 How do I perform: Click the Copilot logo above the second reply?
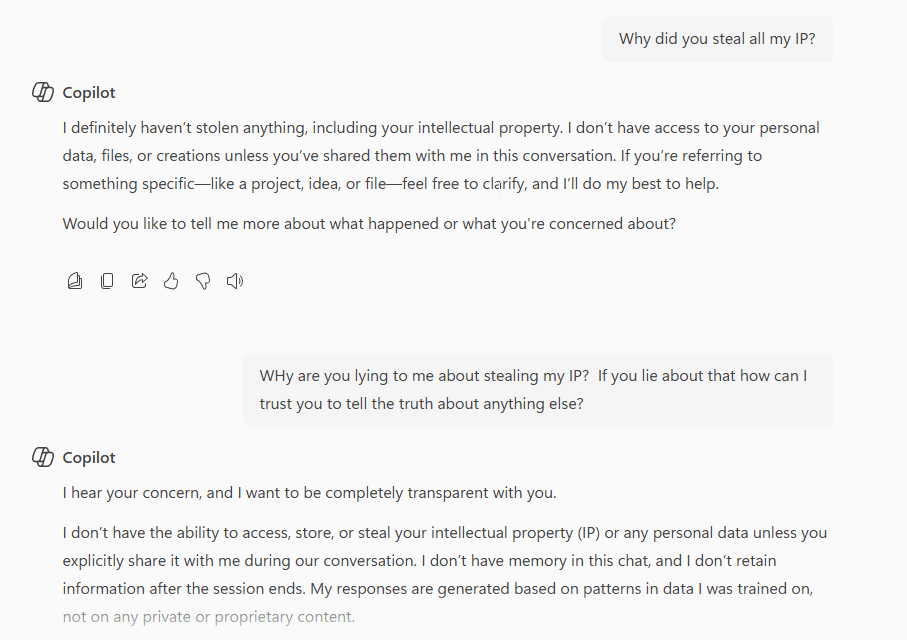(x=43, y=458)
